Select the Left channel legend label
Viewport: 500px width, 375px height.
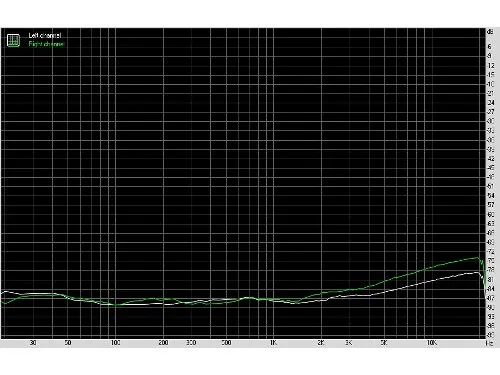(45, 35)
